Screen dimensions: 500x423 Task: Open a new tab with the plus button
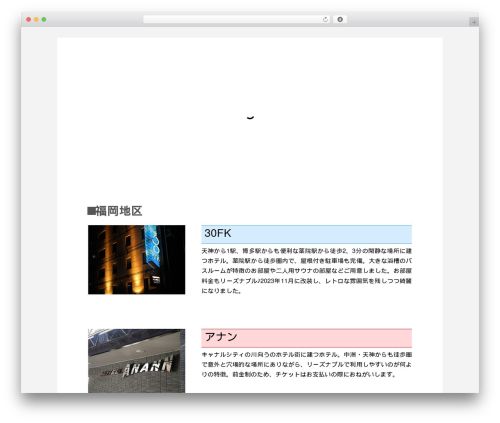tap(474, 22)
